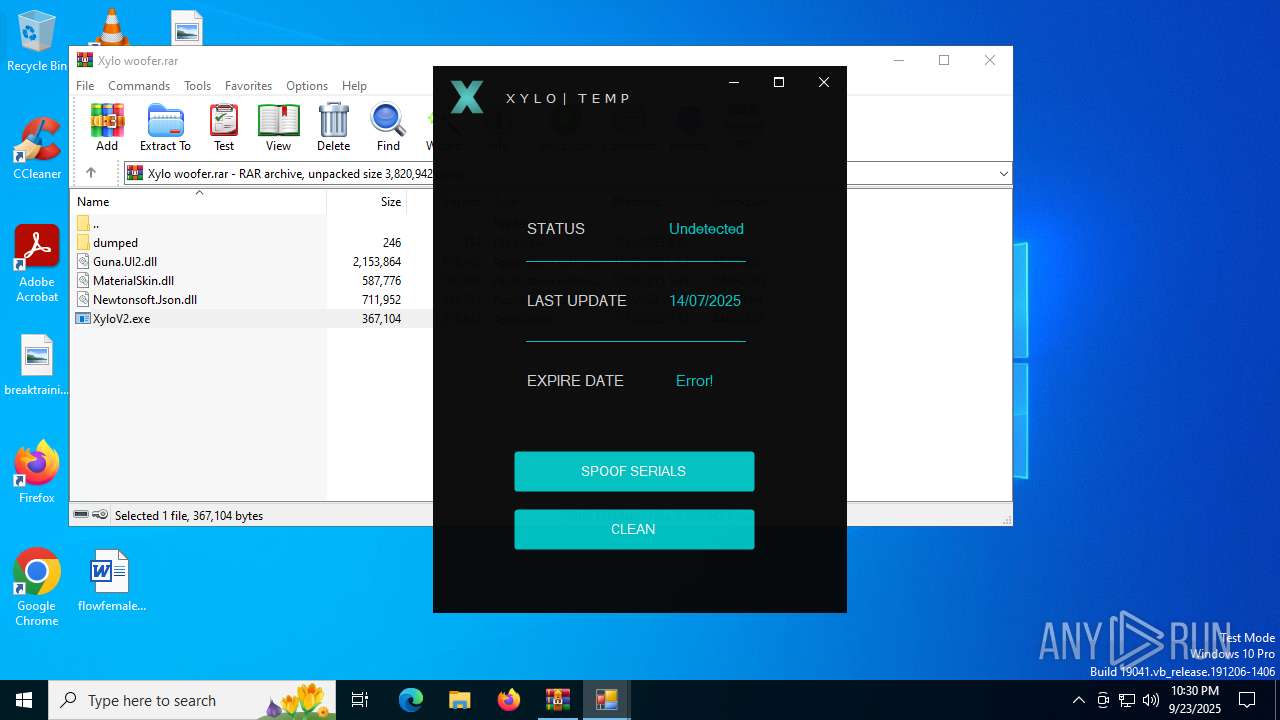Click the Windows Start button
This screenshot has height=720, width=1280.
point(24,700)
